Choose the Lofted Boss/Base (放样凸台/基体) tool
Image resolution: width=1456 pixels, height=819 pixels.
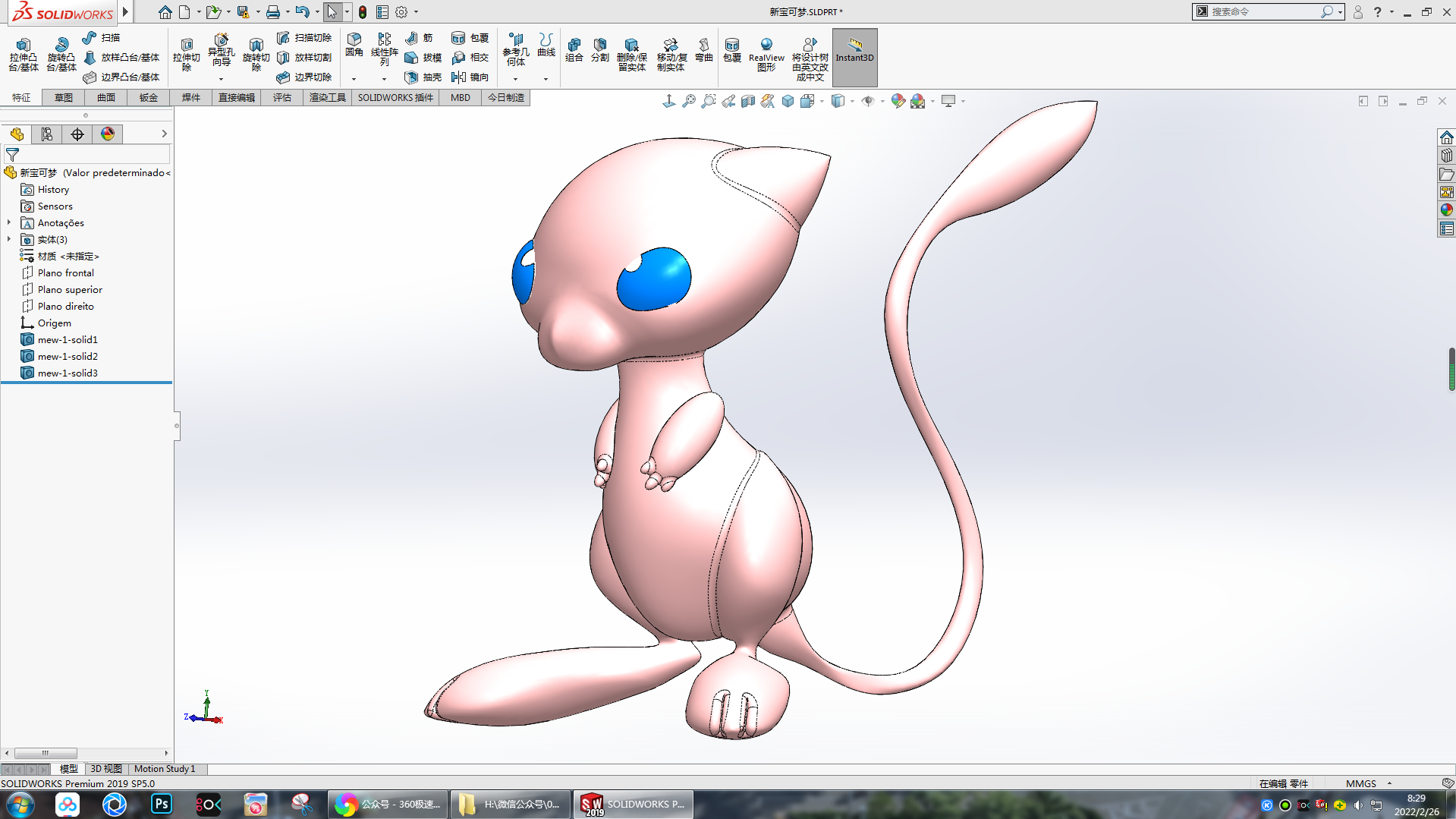pos(121,57)
